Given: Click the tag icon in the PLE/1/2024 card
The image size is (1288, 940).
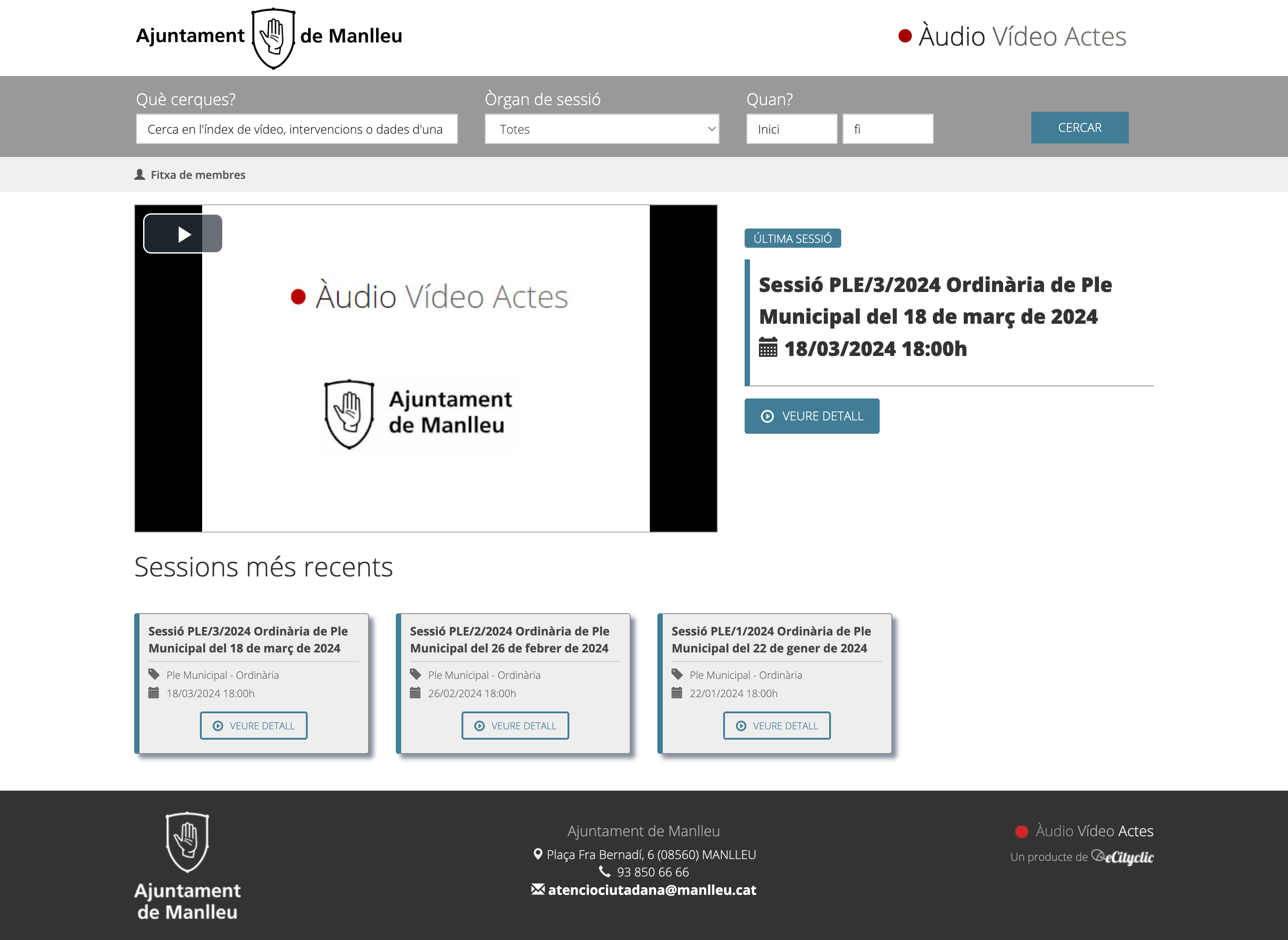Looking at the screenshot, I should click(677, 674).
